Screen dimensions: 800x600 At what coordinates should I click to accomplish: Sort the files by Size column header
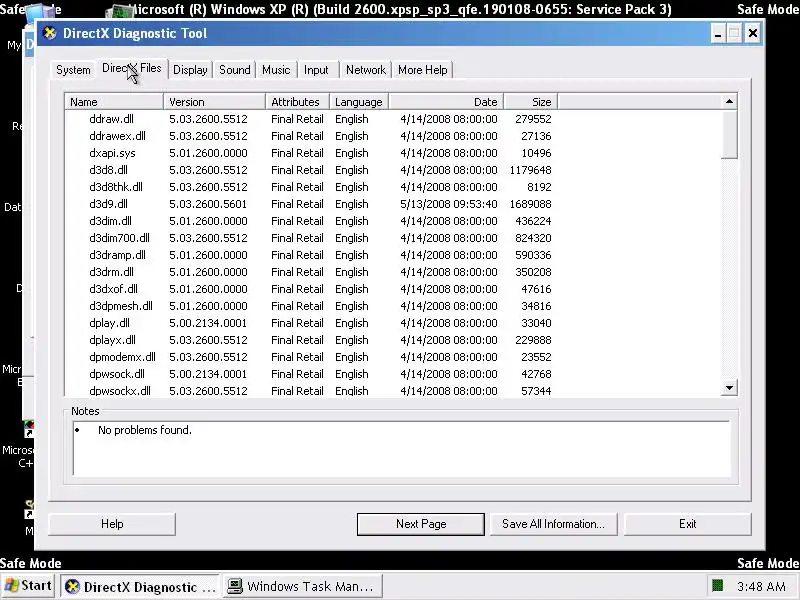click(x=531, y=102)
